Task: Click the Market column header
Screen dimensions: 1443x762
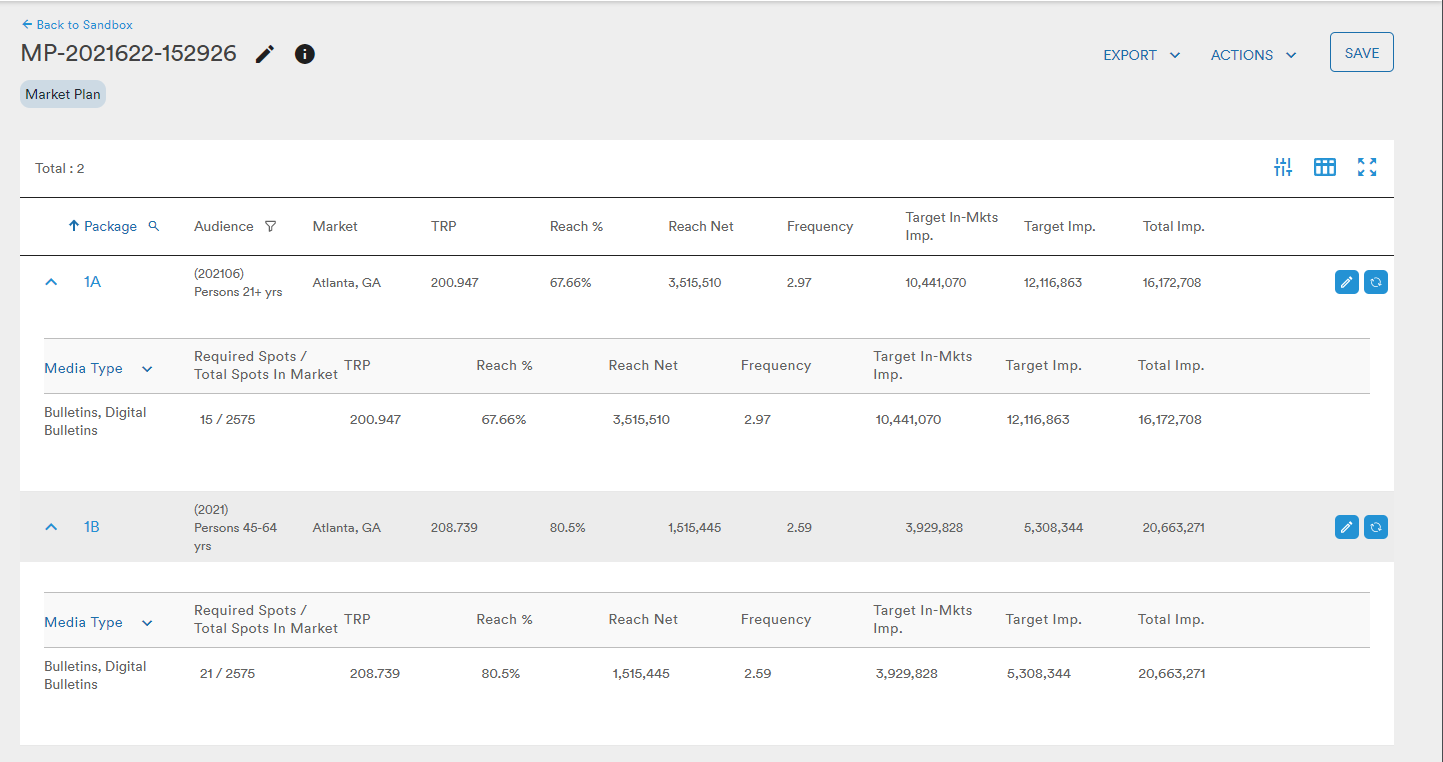Action: [x=335, y=226]
